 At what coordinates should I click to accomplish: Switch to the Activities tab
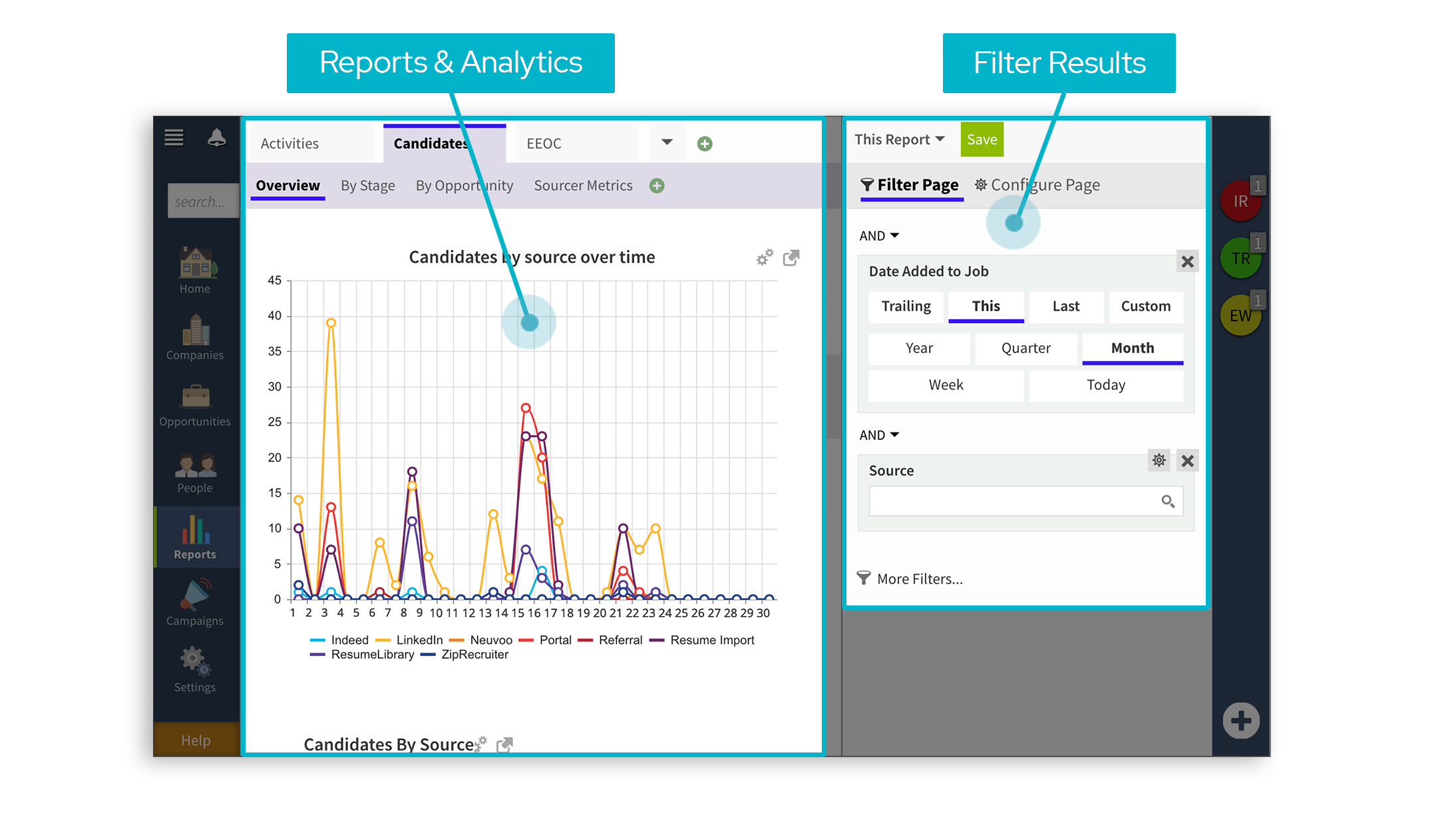290,144
